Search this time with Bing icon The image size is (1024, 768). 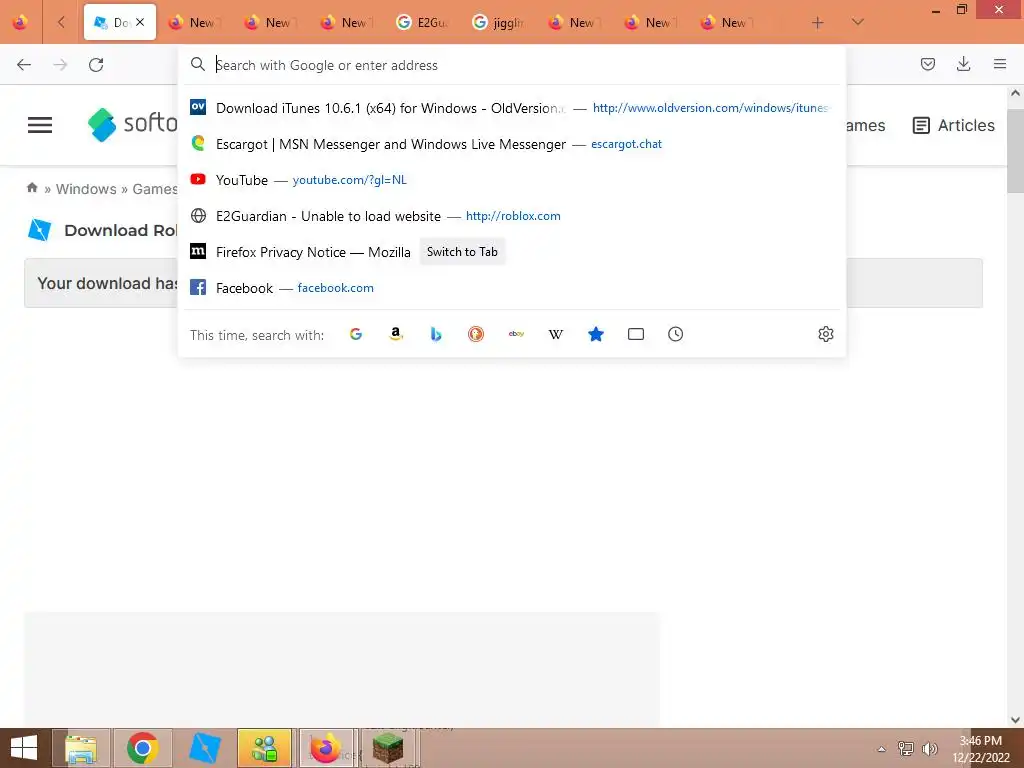436,334
